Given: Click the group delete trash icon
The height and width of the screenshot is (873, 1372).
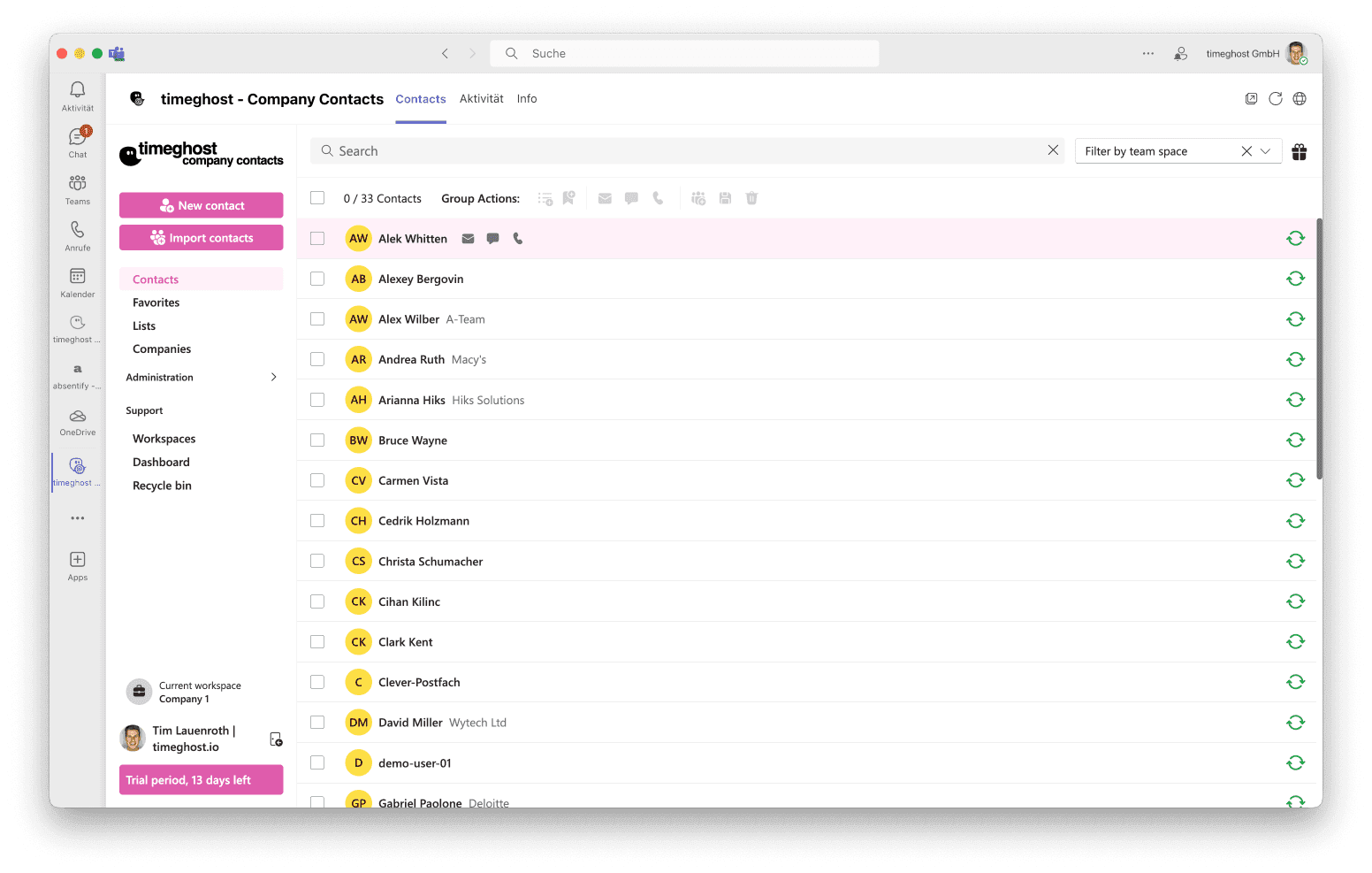Looking at the screenshot, I should 751,198.
